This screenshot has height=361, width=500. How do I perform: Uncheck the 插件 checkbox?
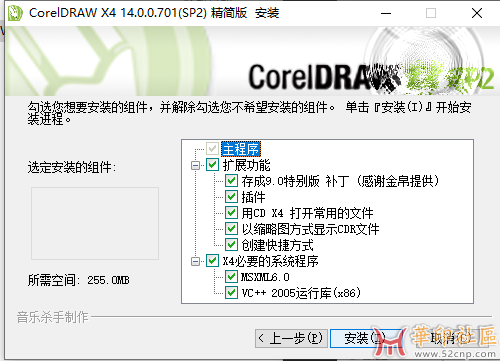(x=231, y=197)
